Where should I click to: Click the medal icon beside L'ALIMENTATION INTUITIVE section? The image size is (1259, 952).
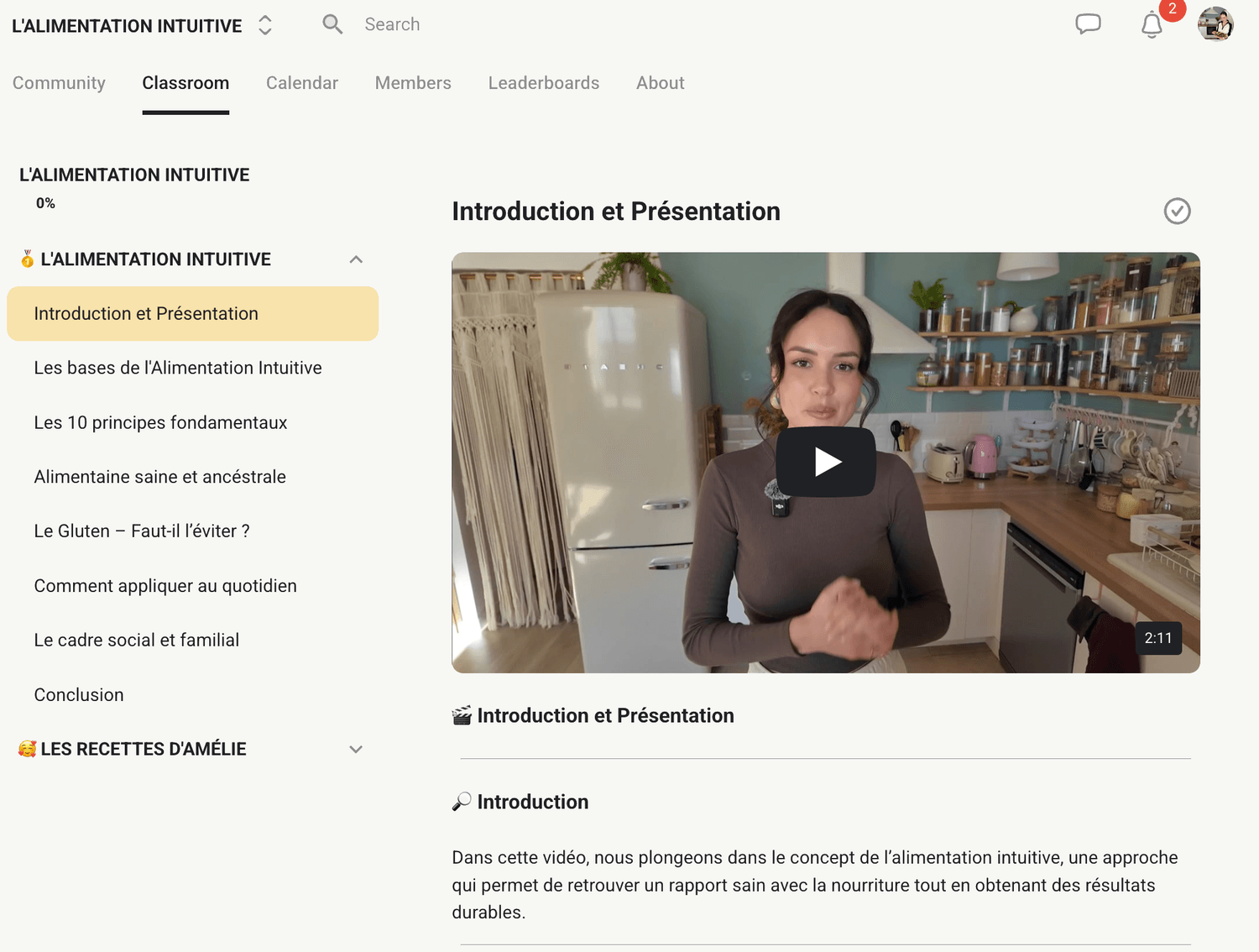click(28, 259)
